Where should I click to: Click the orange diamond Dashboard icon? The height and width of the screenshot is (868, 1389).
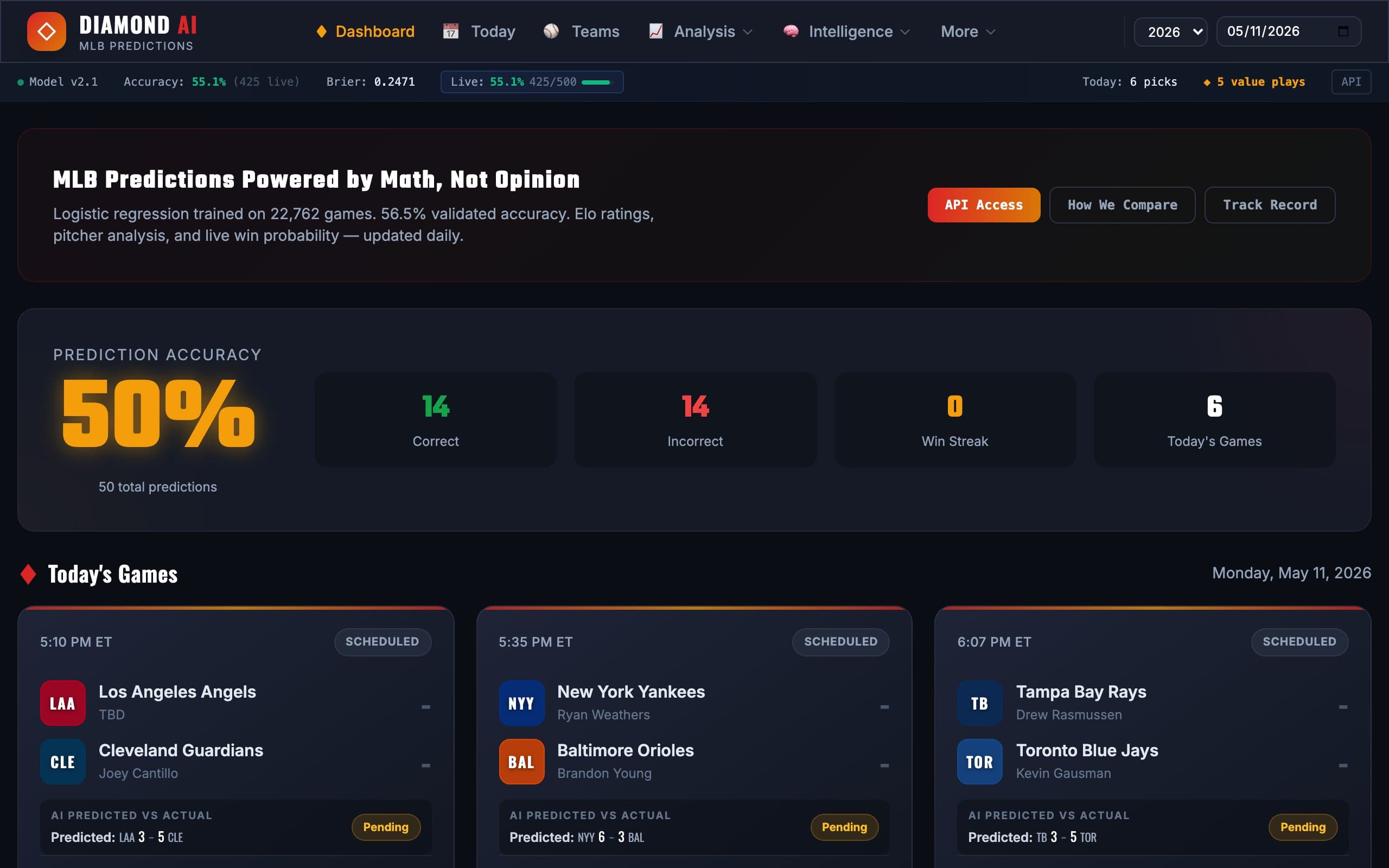(x=321, y=31)
